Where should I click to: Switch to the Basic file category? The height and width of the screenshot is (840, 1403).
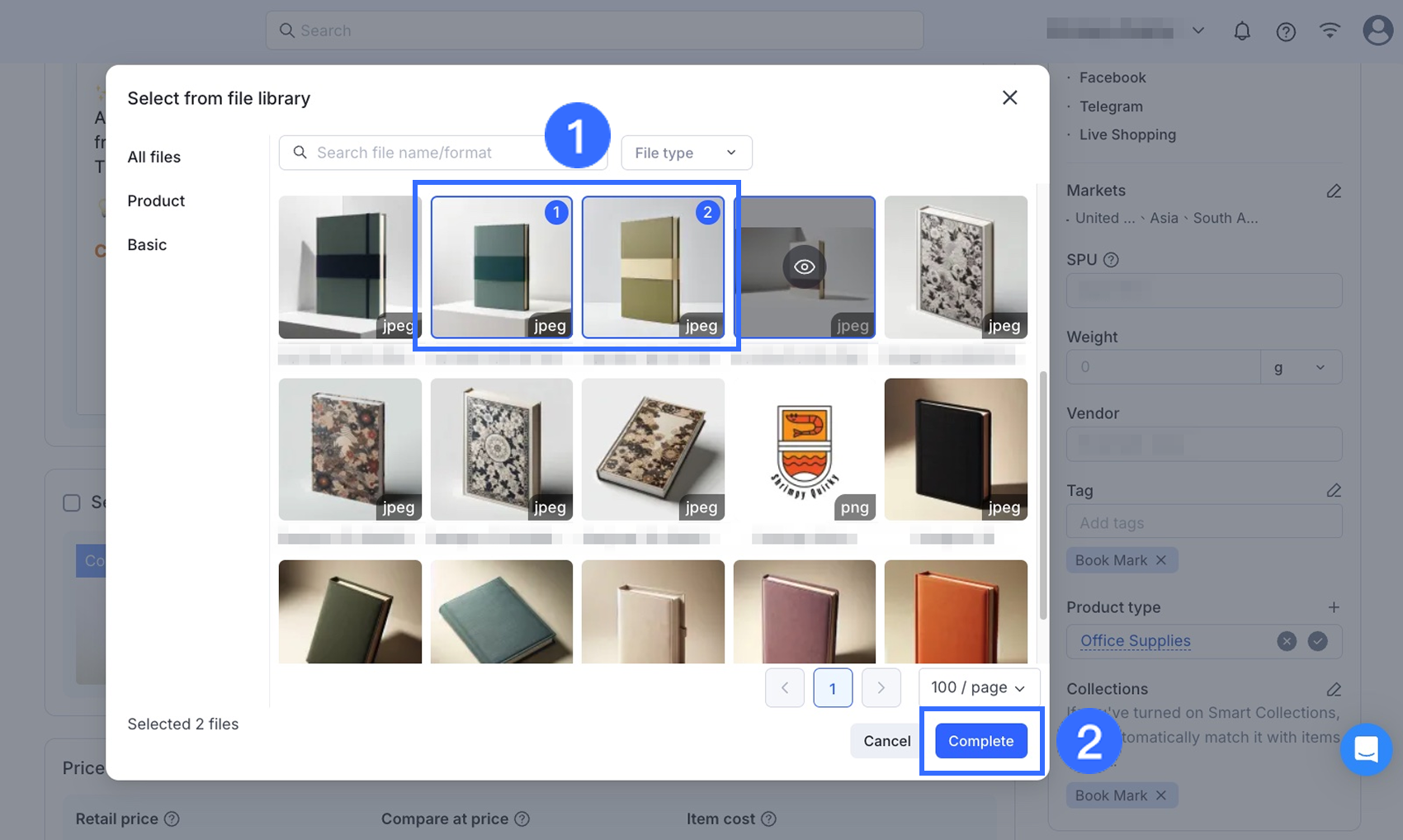point(147,245)
